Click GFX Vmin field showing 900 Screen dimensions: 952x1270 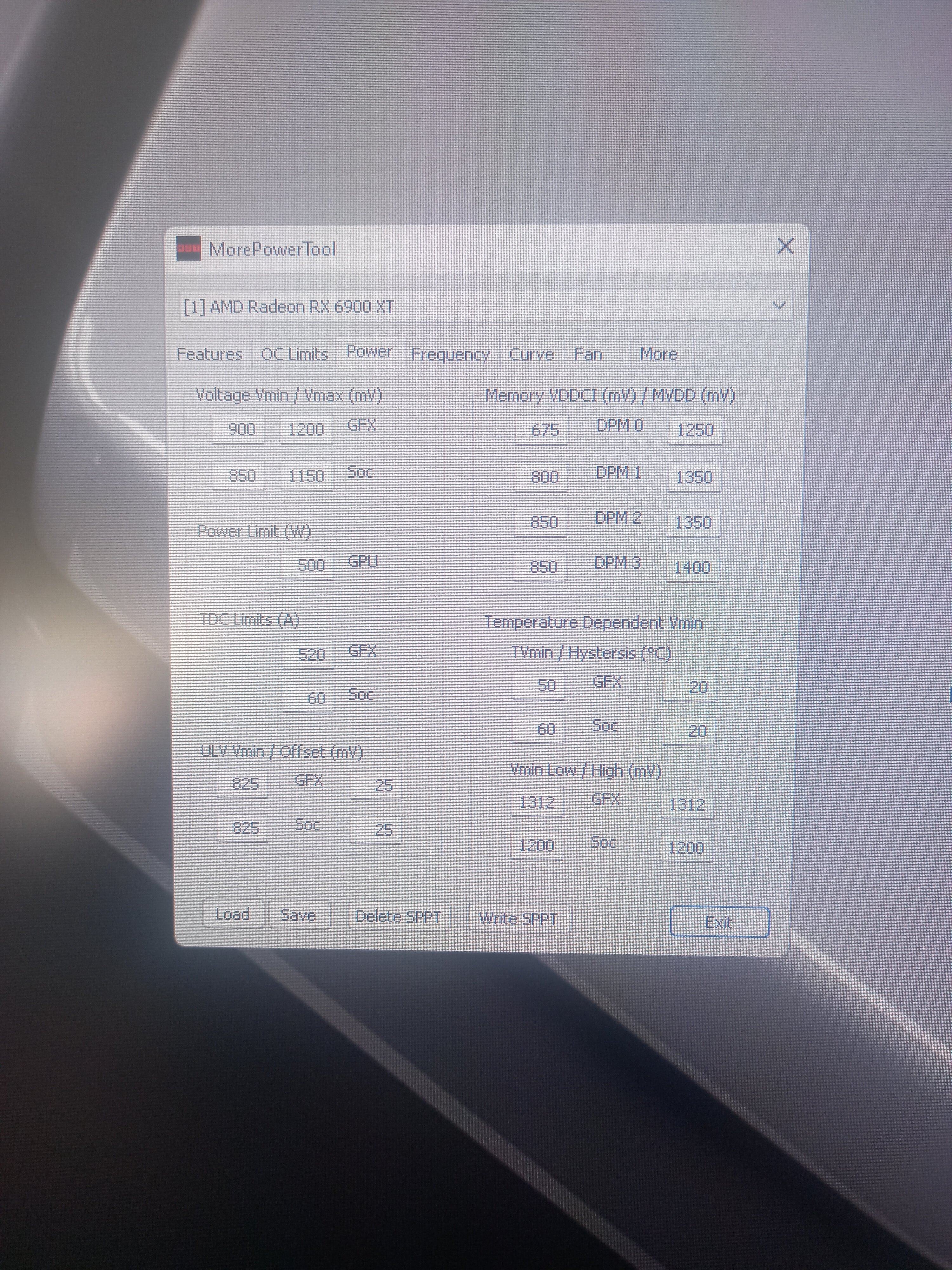[238, 429]
